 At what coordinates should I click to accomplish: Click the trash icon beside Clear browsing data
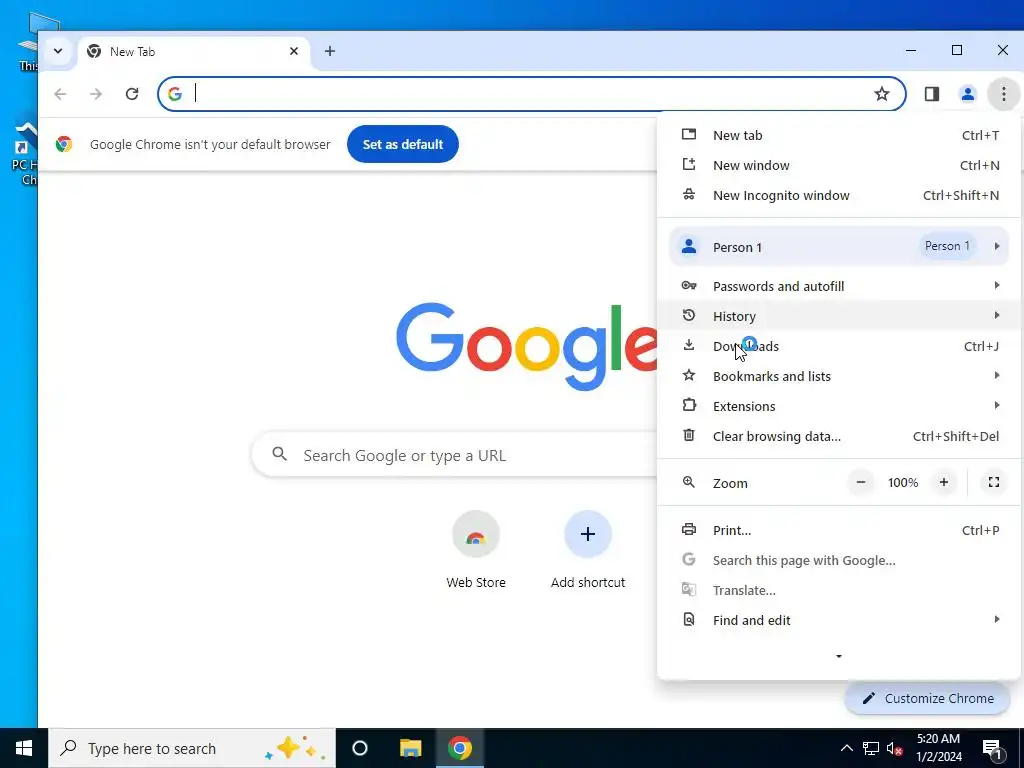(688, 435)
